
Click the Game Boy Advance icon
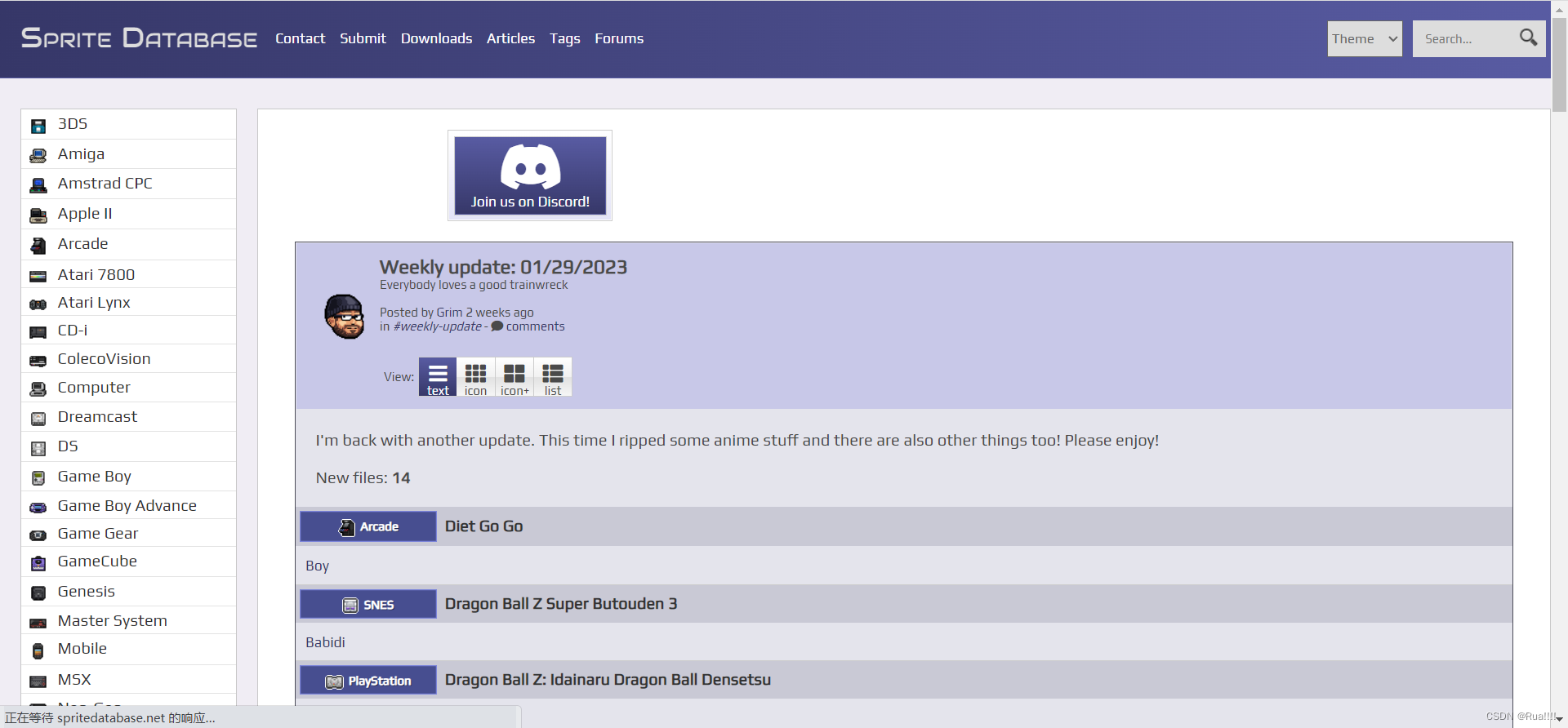pos(38,508)
